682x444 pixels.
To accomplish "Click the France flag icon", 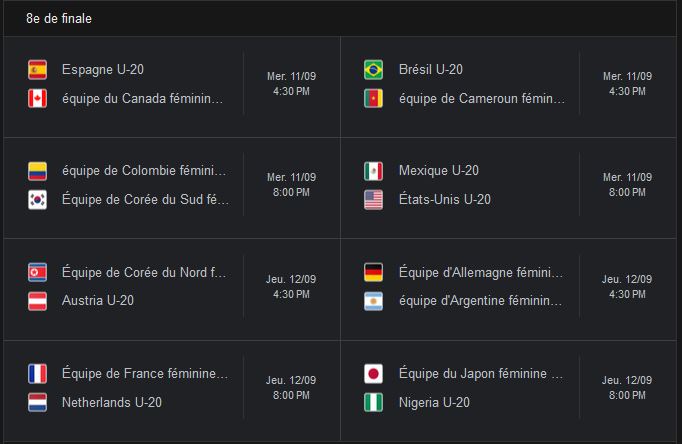I will (x=38, y=374).
